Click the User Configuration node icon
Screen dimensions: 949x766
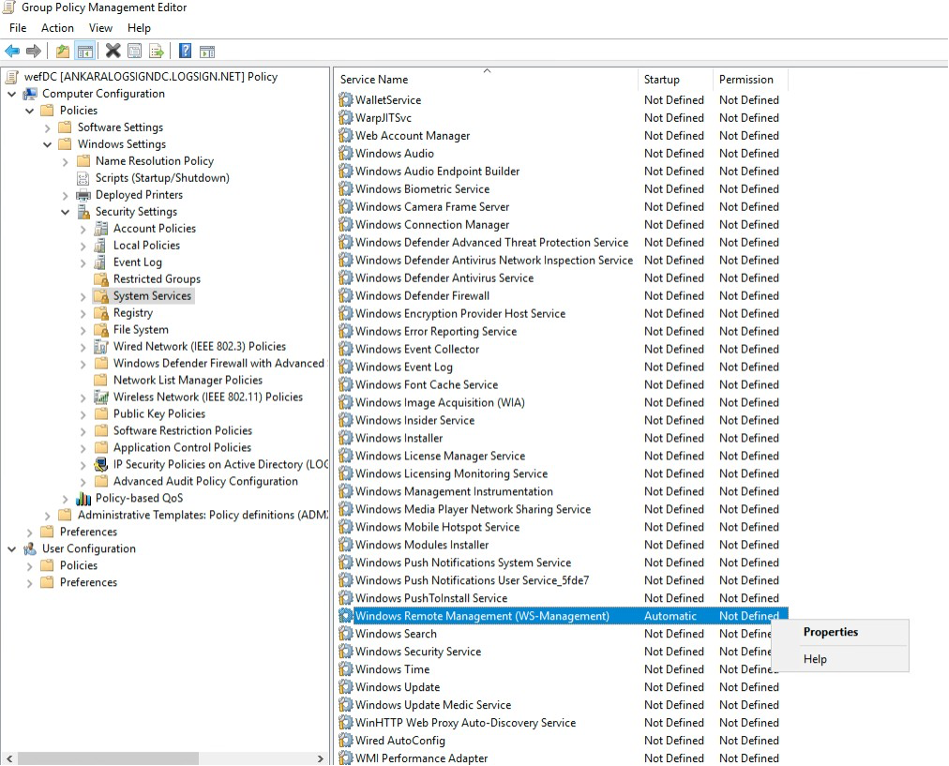point(30,549)
